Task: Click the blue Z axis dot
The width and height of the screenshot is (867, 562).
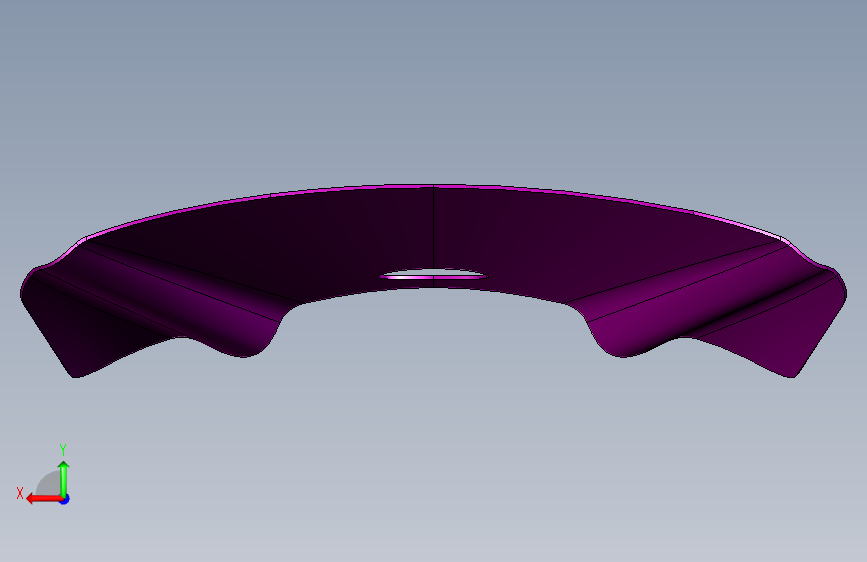Action: (65, 500)
